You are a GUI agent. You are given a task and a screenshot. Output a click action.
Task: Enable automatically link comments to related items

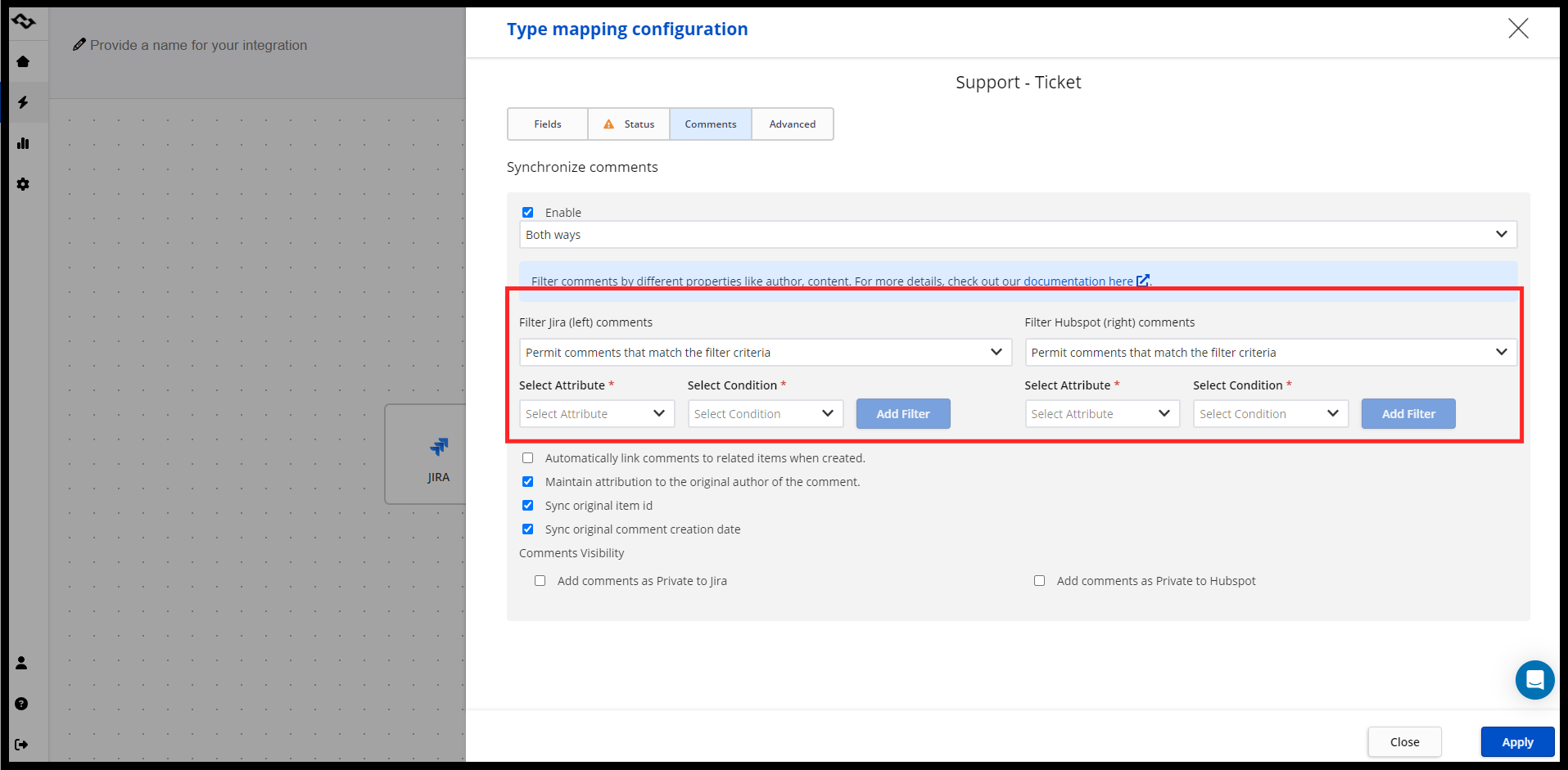pos(528,458)
